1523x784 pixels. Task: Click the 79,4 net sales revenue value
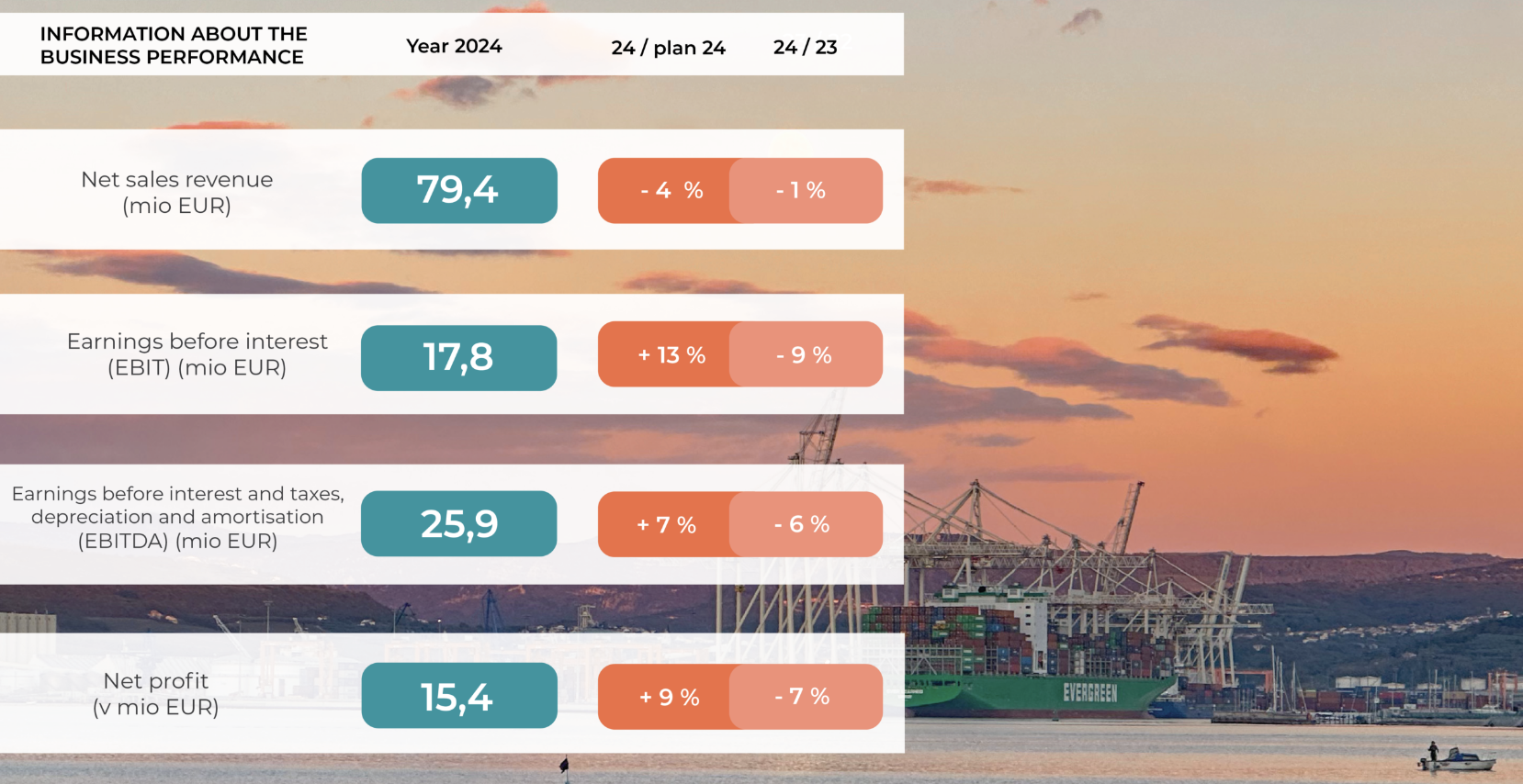[459, 191]
